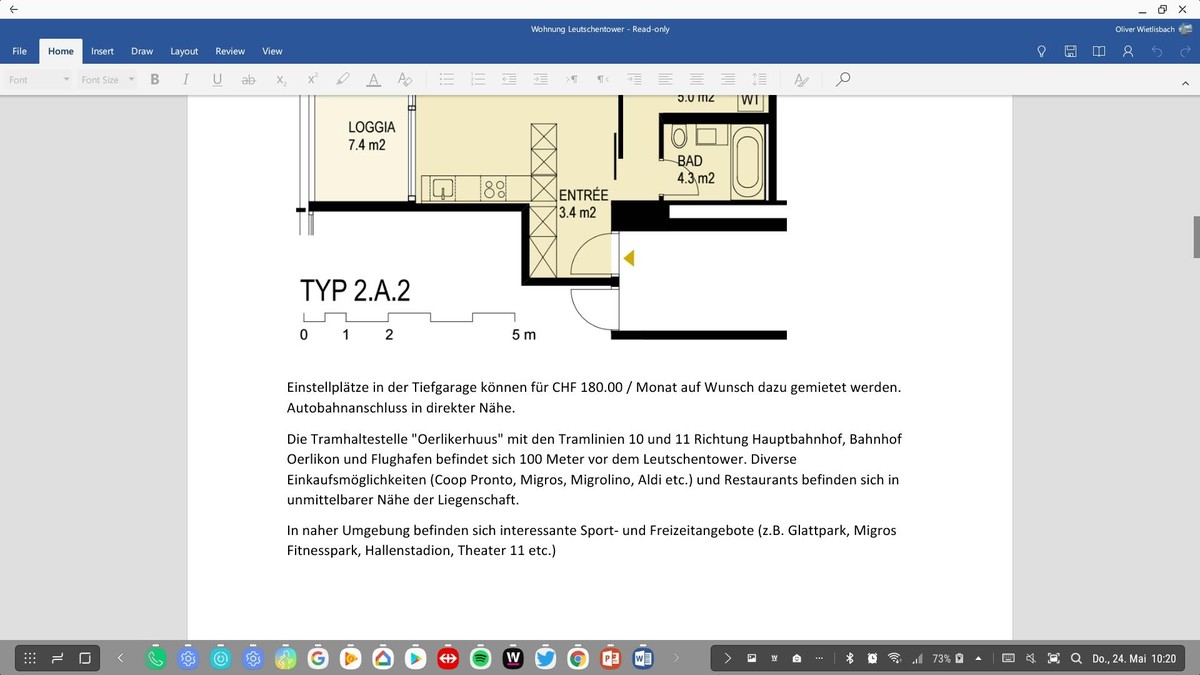Expand the system tray up arrow
Viewport: 1200px width, 675px height.
tap(978, 658)
